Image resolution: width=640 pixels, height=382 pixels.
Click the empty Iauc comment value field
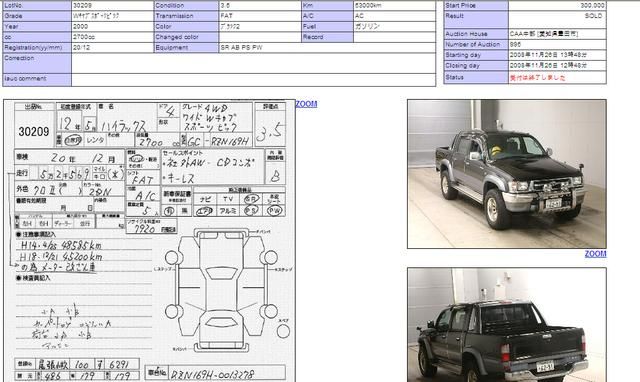coord(253,80)
